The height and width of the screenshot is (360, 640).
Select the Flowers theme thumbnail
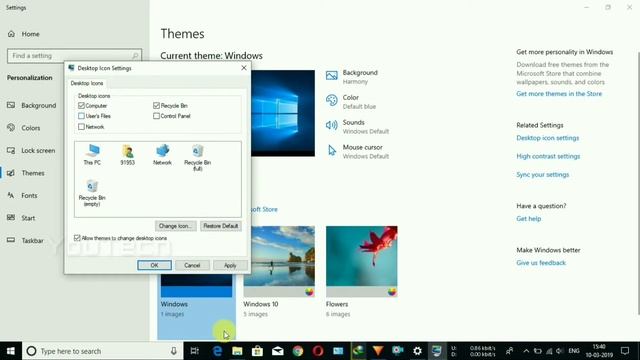[362, 261]
